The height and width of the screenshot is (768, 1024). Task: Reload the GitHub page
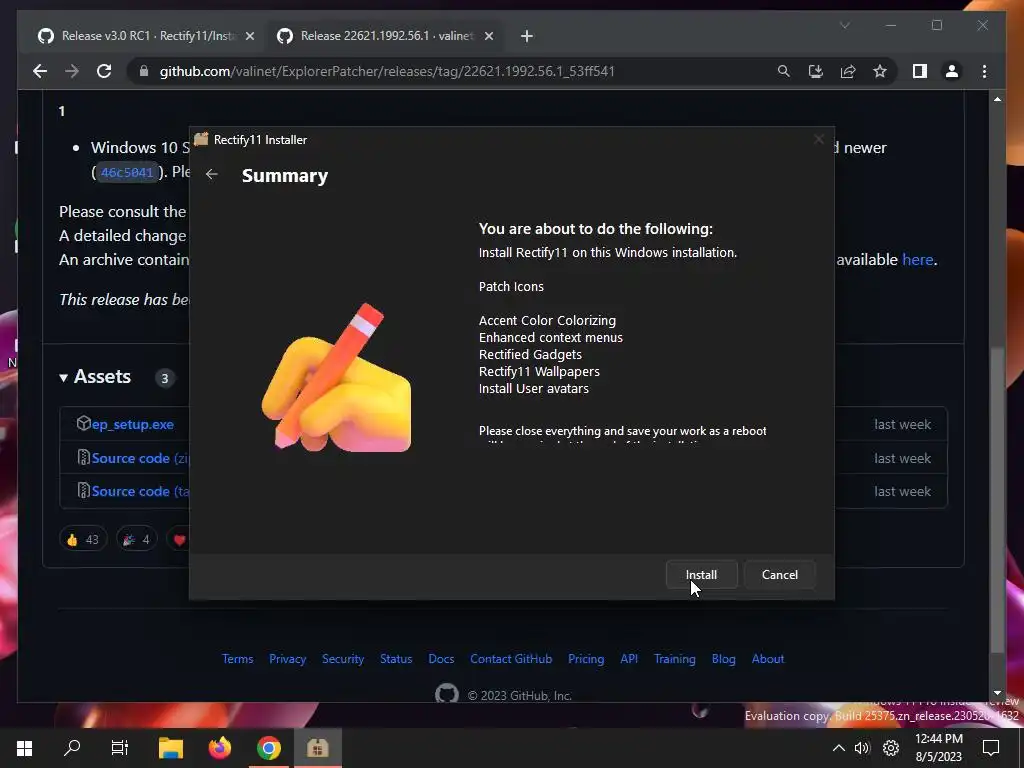click(104, 71)
